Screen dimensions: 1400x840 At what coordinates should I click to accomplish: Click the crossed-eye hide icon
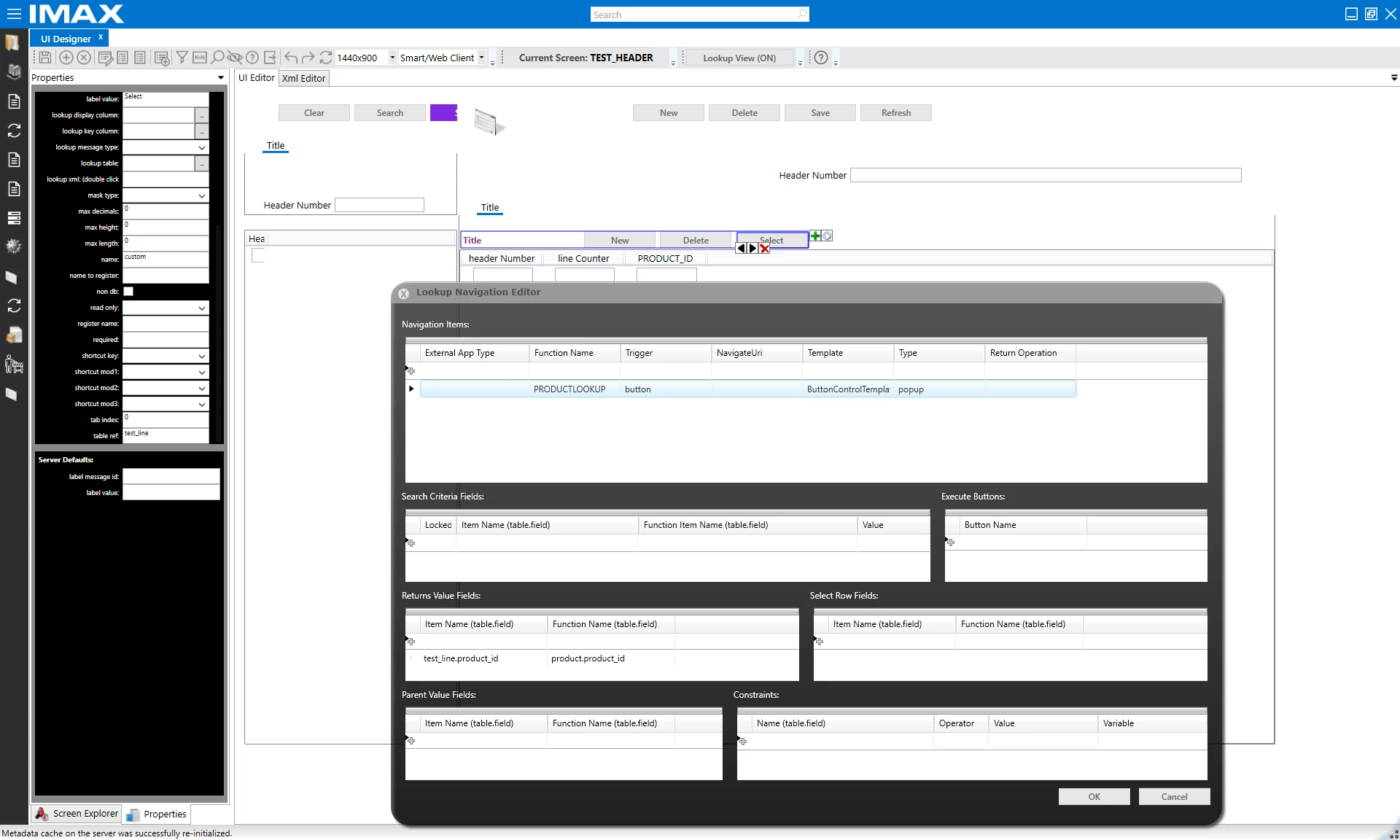(x=234, y=58)
